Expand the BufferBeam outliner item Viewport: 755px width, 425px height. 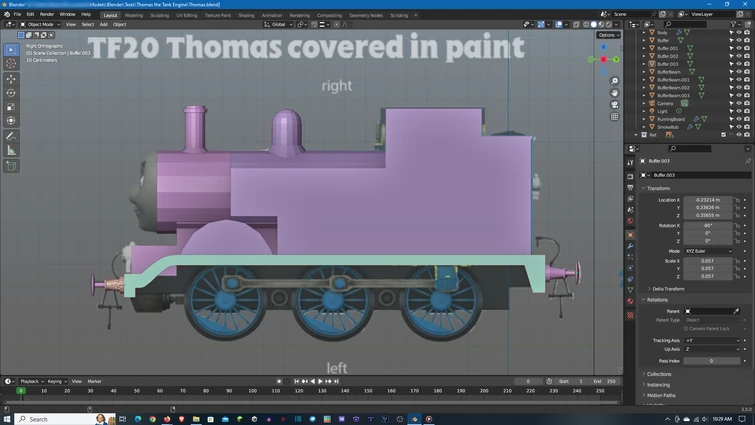tap(644, 72)
